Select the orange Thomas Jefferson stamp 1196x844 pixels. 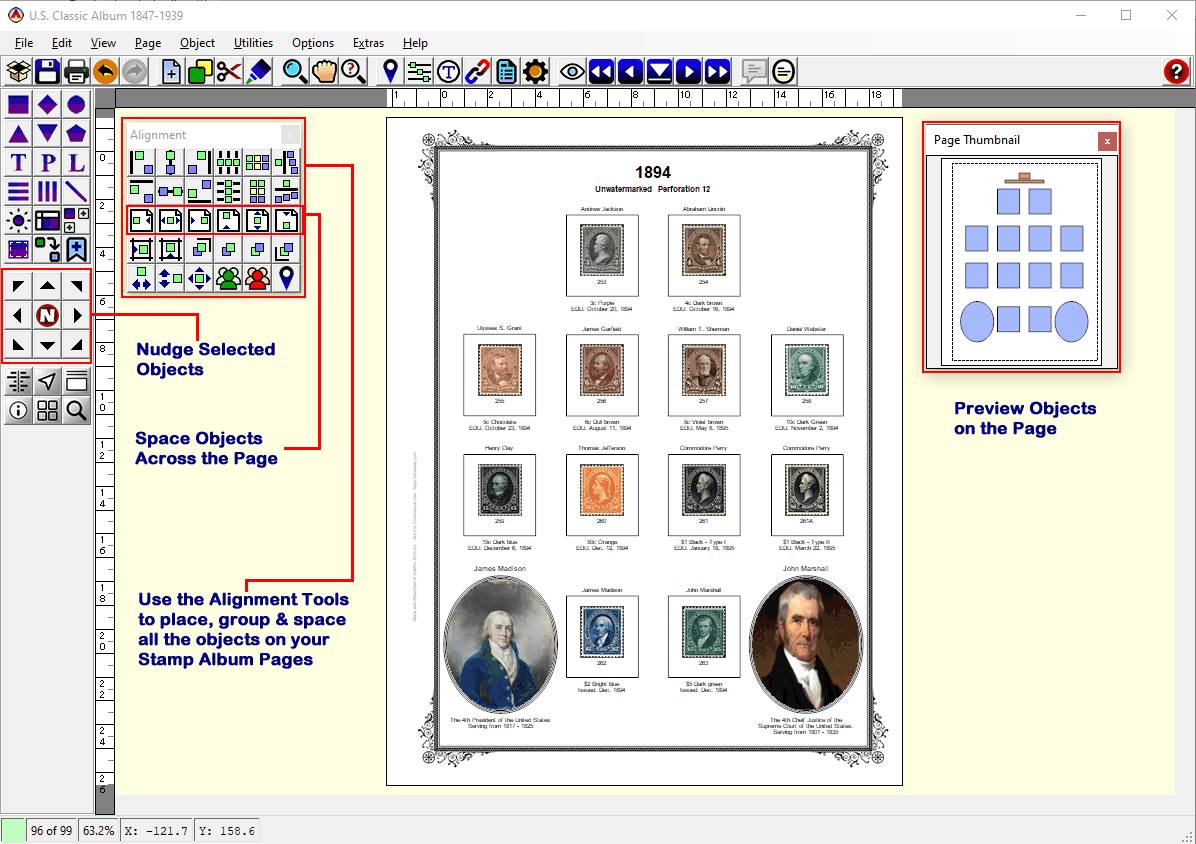tap(601, 490)
